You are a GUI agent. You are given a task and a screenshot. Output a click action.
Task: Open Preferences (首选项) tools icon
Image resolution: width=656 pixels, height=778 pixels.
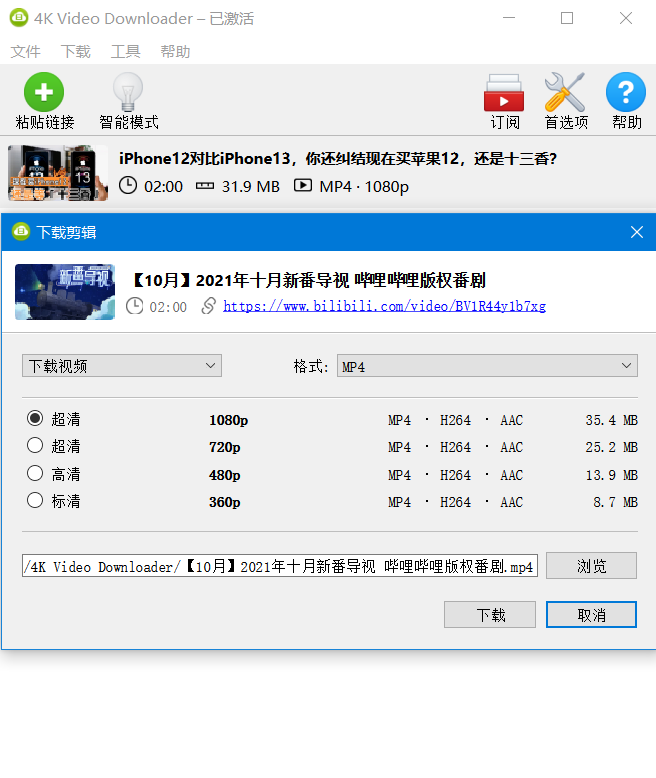click(x=565, y=93)
